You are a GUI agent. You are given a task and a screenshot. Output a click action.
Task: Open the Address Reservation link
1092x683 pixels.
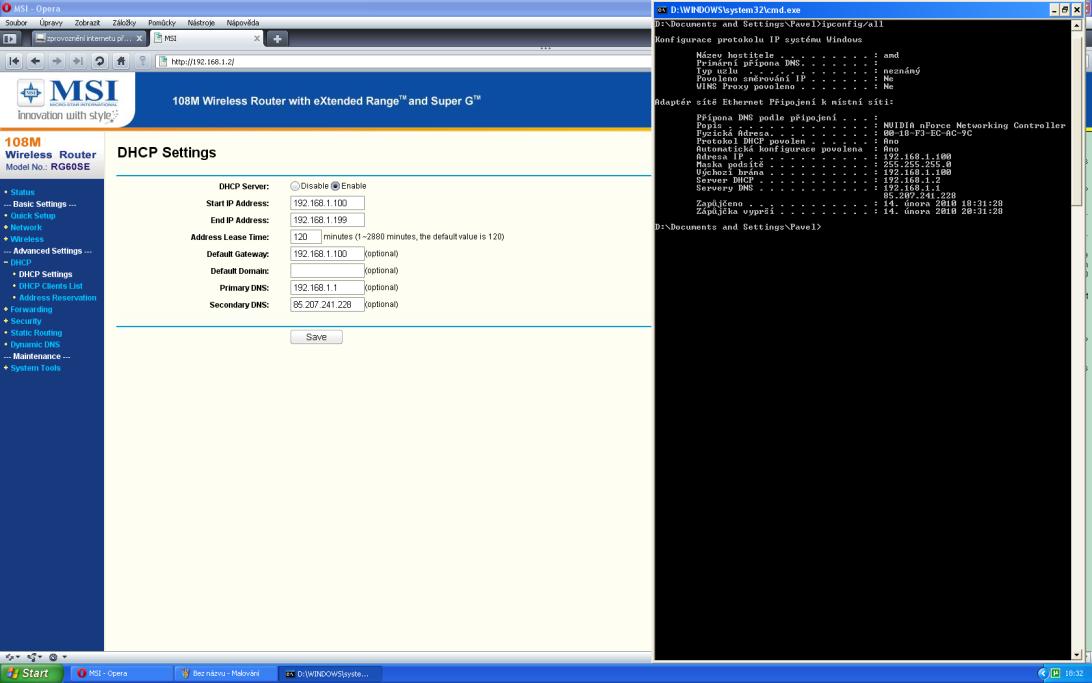[57, 298]
